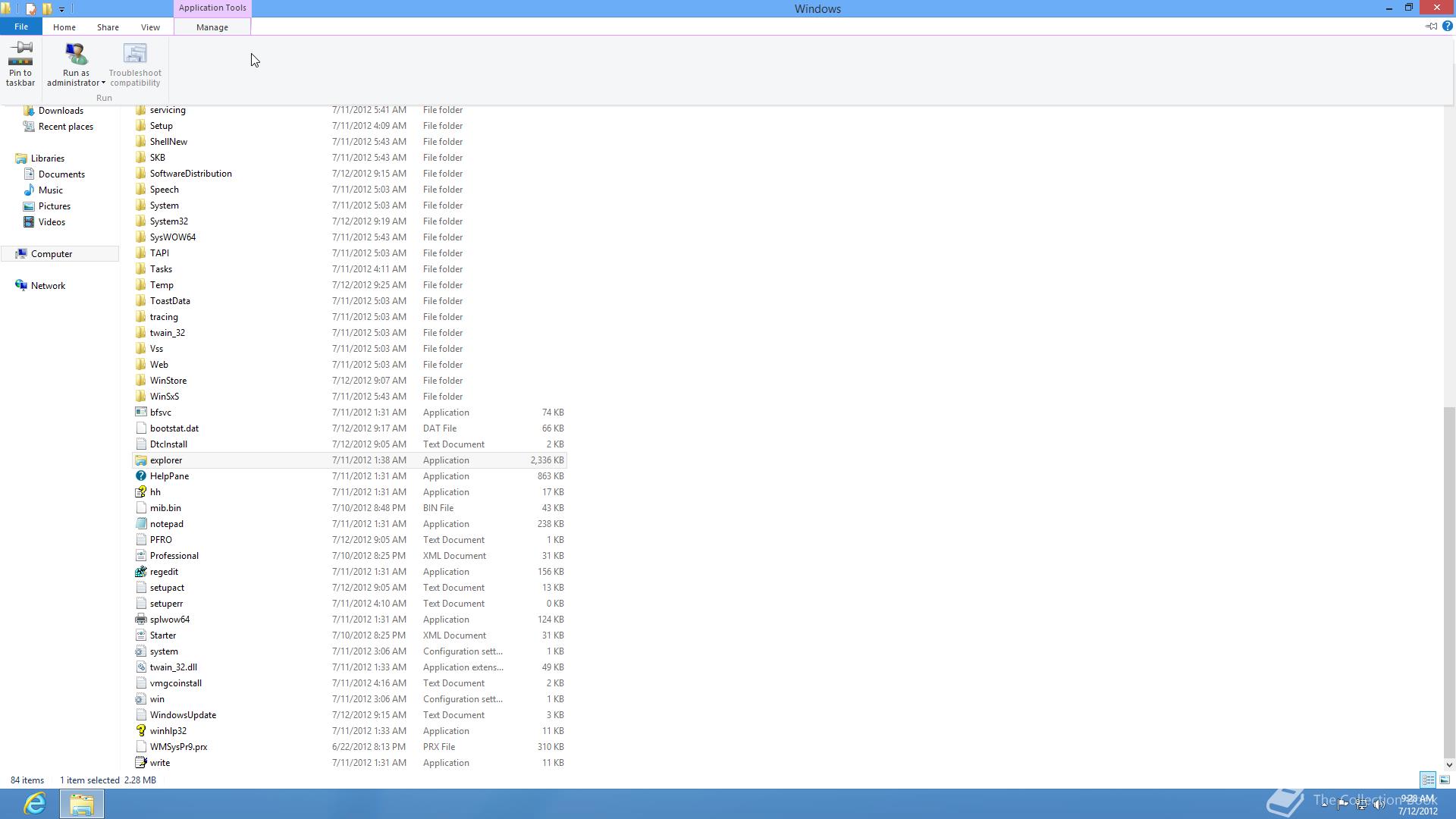
Task: Select the setupact text document
Action: pyautogui.click(x=167, y=588)
